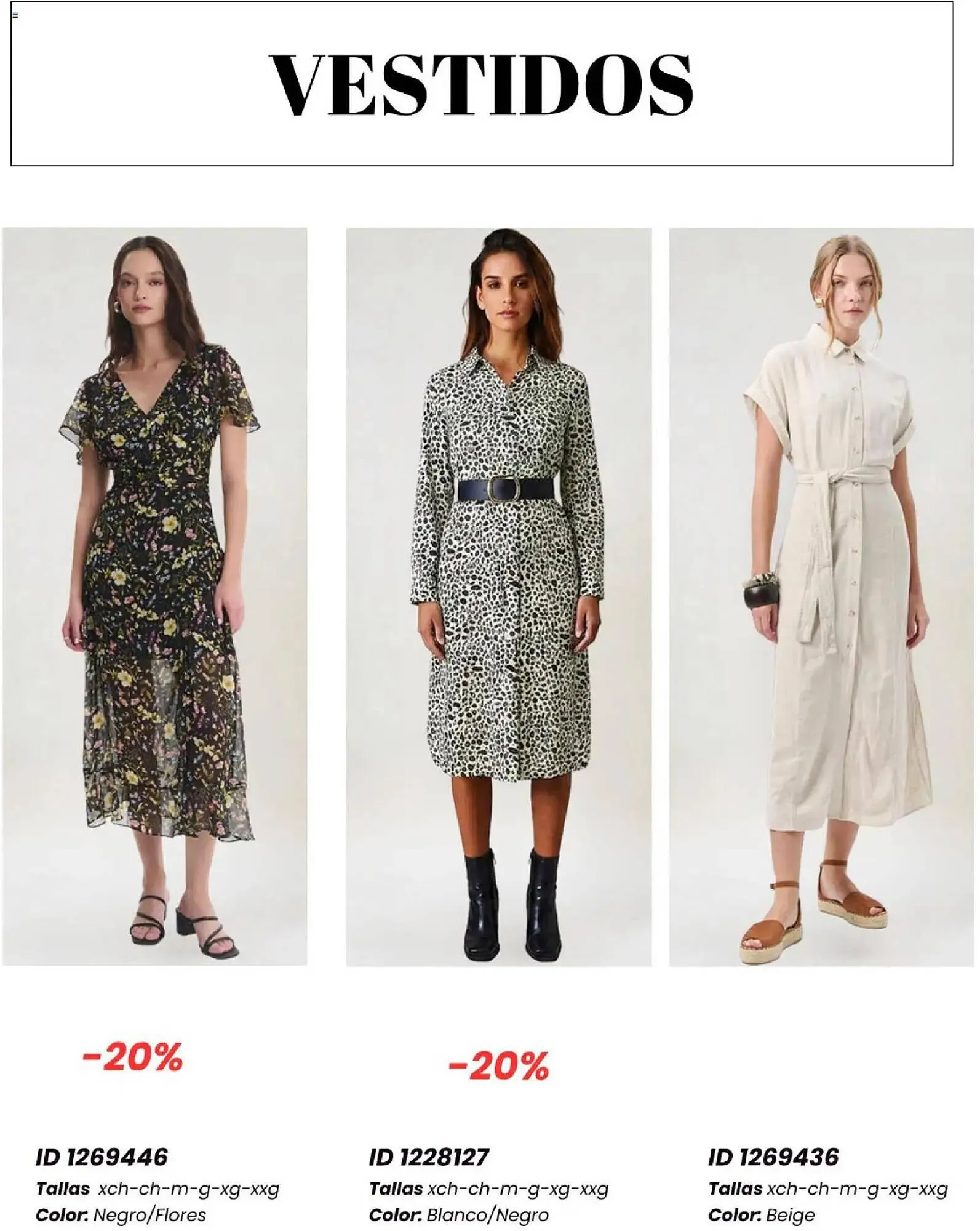Open the leopard print shirt dress photo
The width and height of the screenshot is (980, 1231).
point(499,597)
